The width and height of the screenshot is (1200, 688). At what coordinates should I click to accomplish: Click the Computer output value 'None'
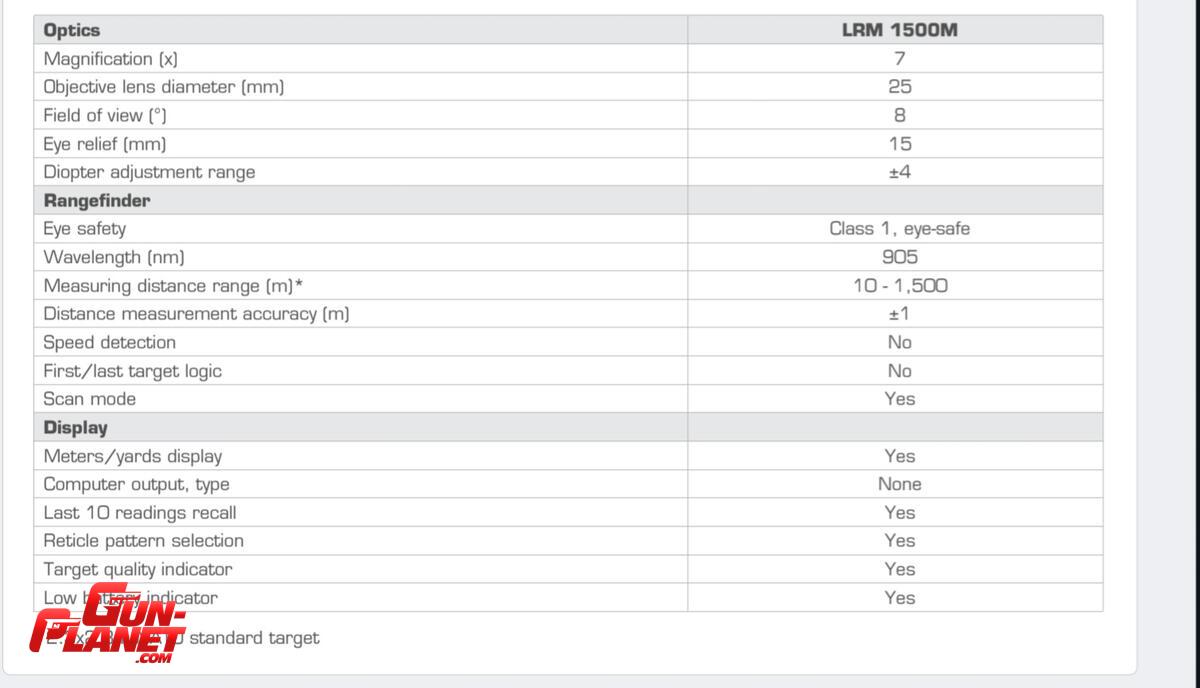pyautogui.click(x=899, y=484)
